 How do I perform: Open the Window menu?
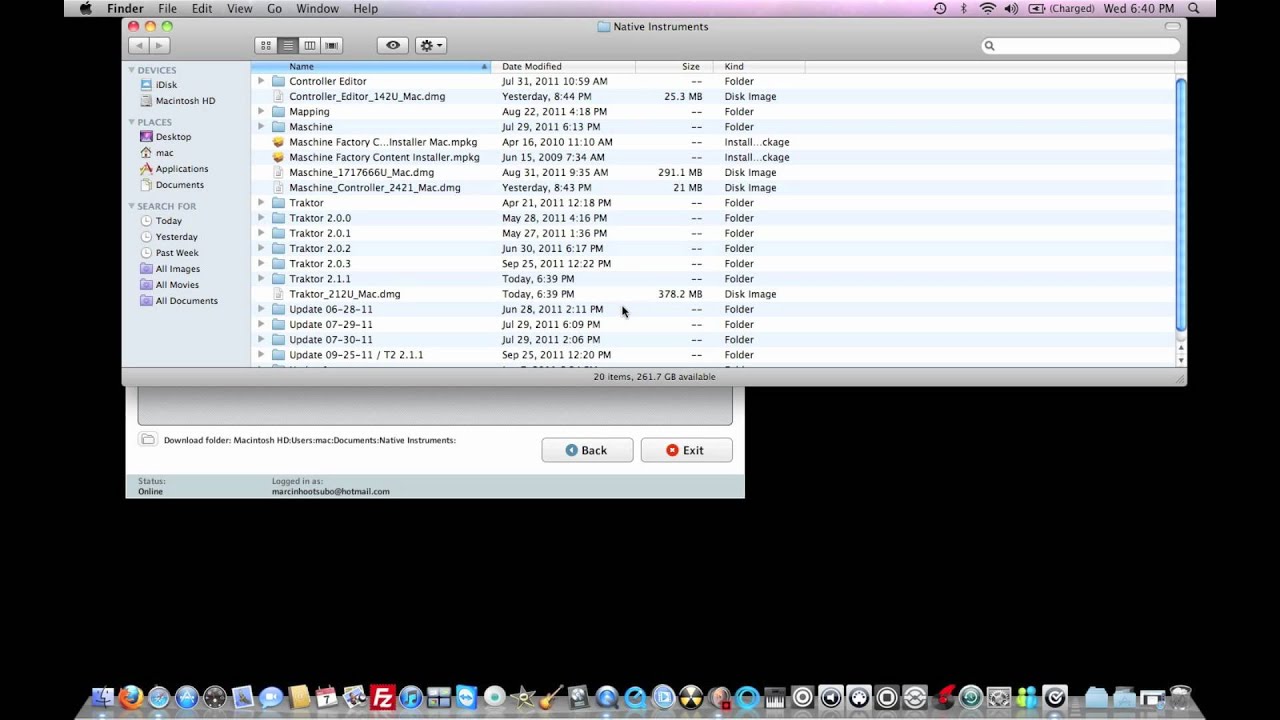tap(317, 8)
